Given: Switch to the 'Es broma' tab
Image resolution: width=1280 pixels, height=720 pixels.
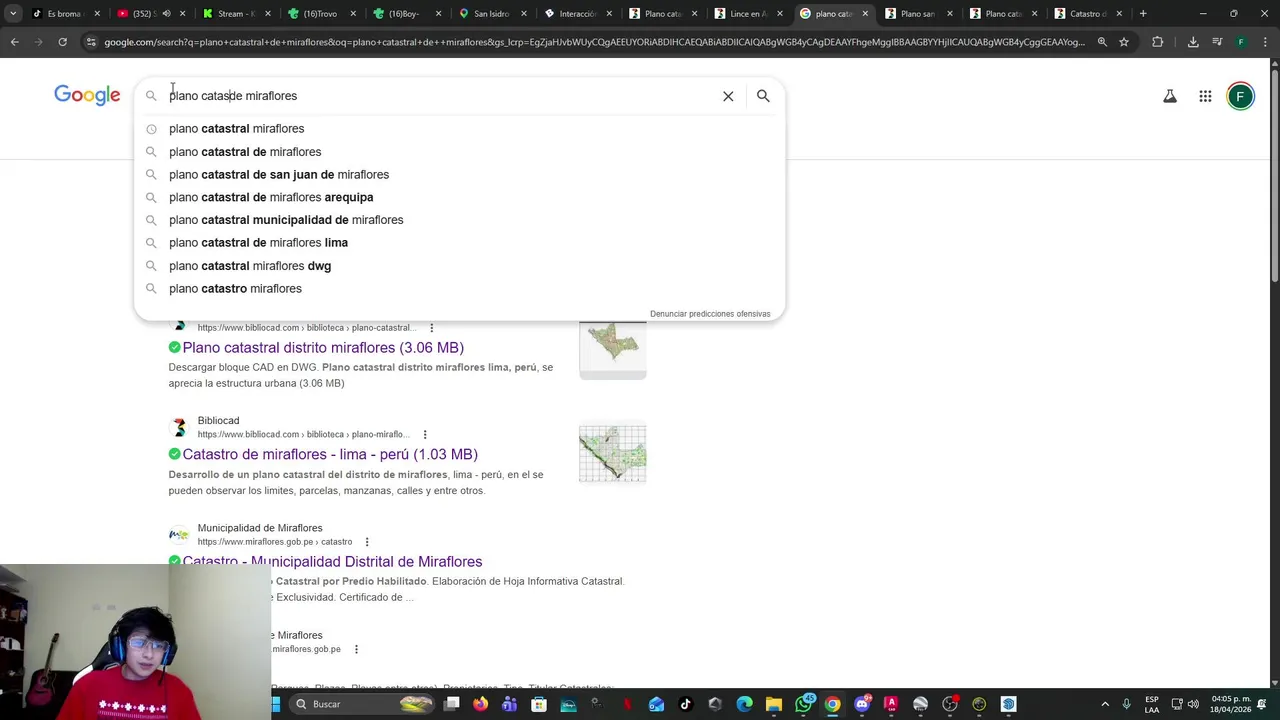Looking at the screenshot, I should 64,14.
